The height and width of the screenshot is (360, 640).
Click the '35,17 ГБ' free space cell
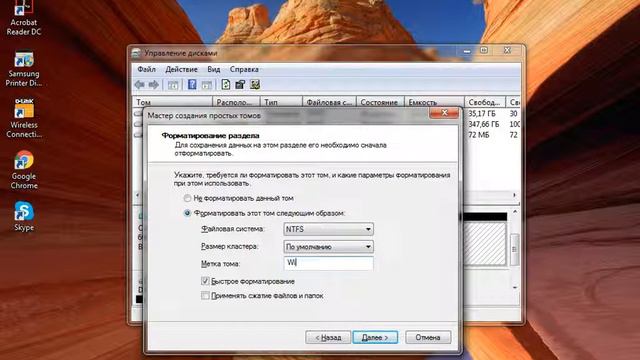pyautogui.click(x=482, y=113)
